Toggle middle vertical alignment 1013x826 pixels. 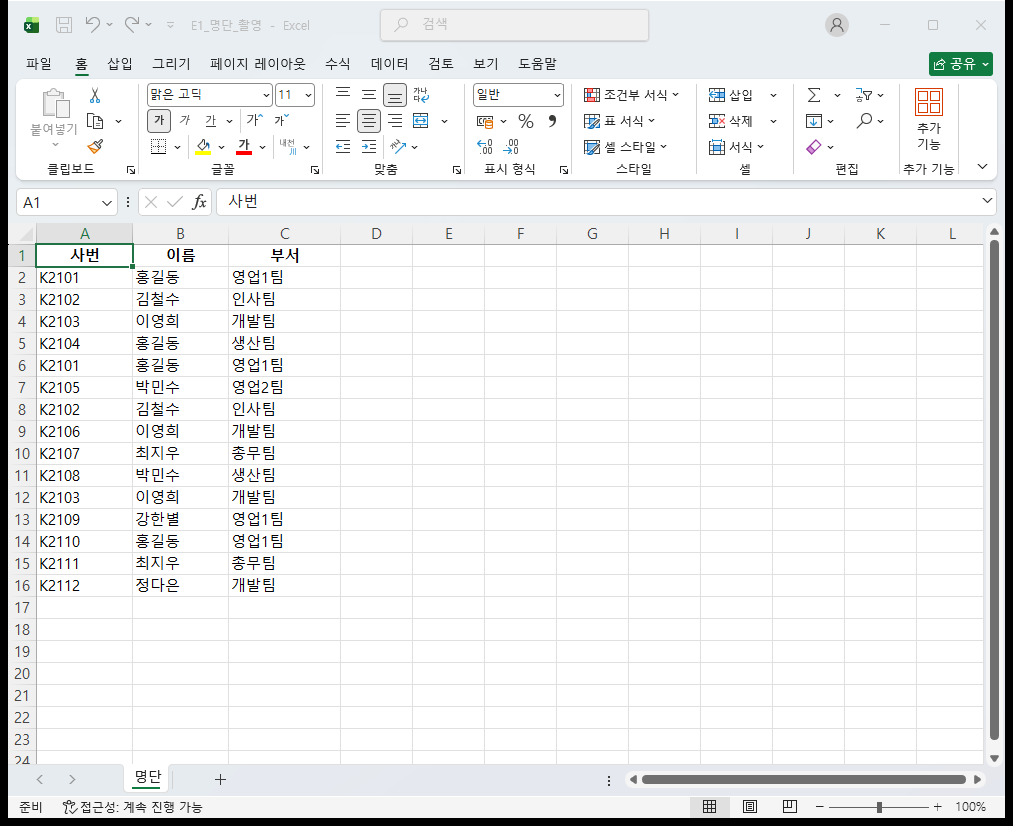click(369, 95)
